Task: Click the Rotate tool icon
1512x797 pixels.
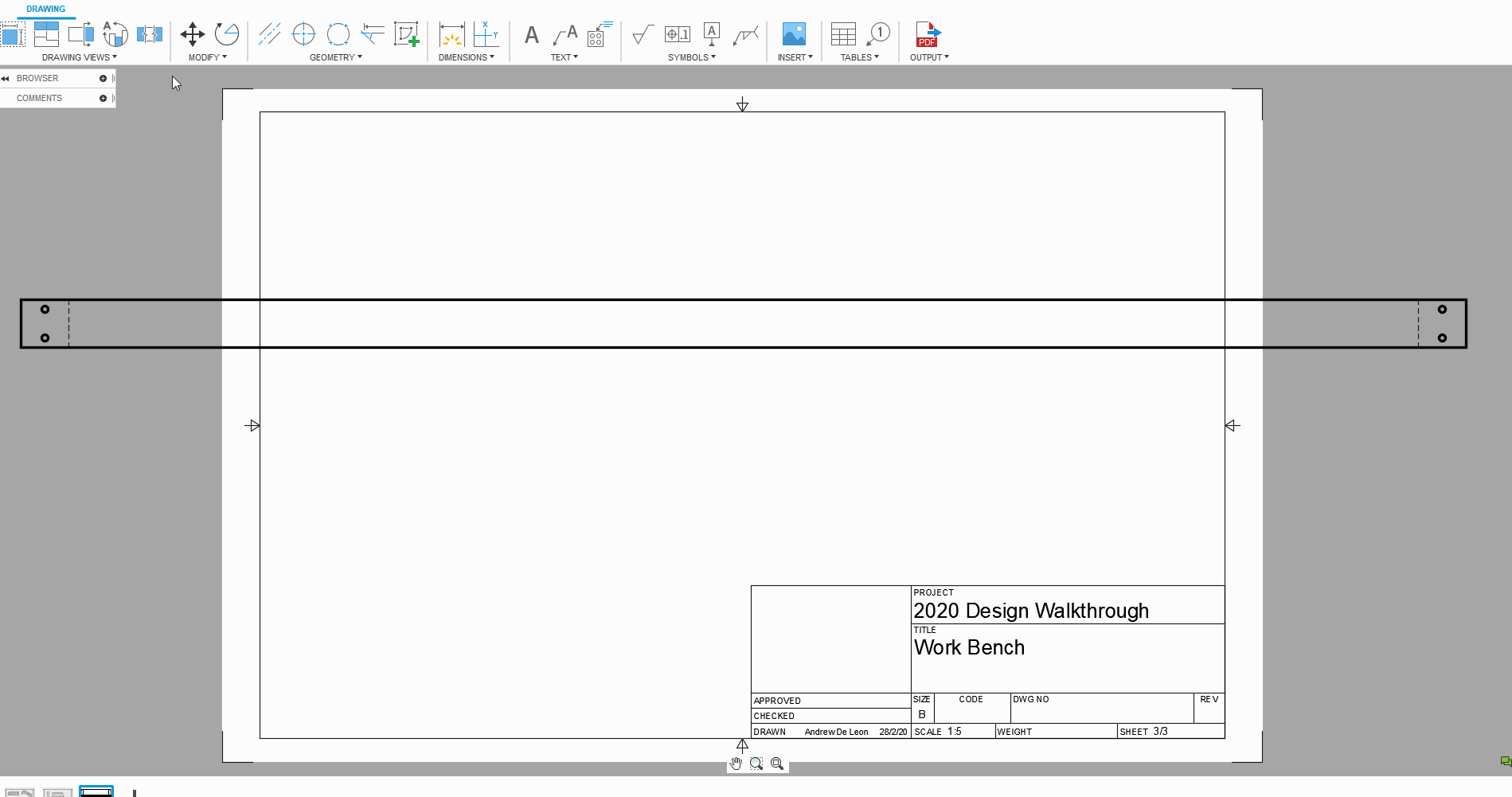Action: [227, 34]
